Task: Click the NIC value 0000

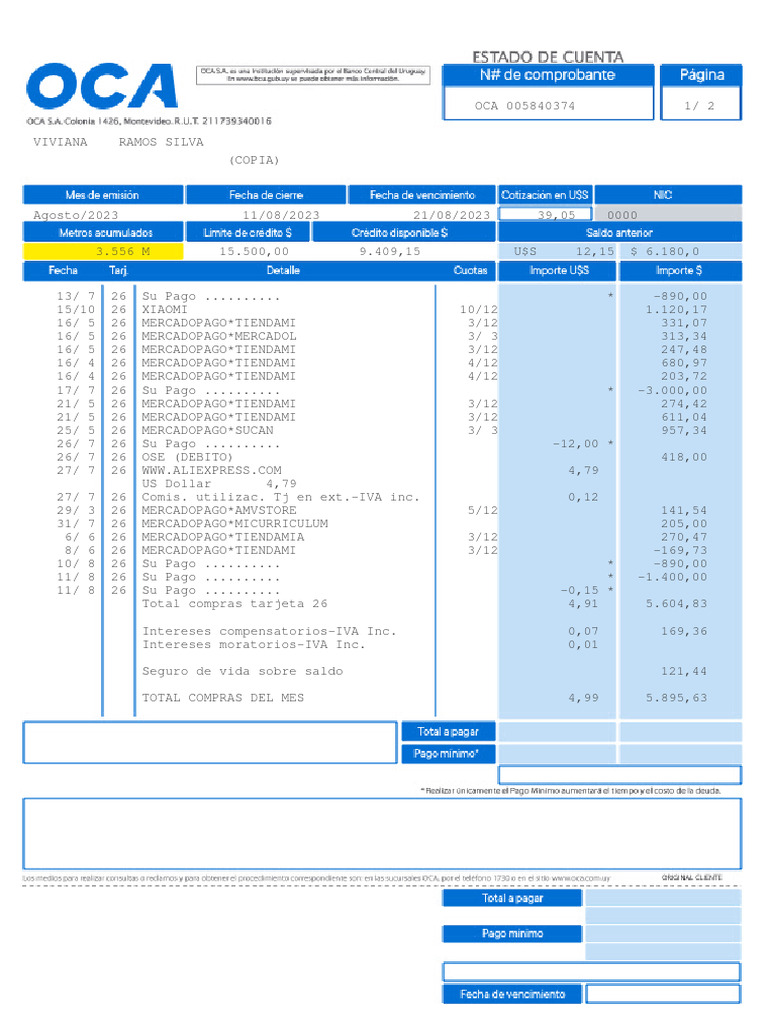Action: (622, 215)
